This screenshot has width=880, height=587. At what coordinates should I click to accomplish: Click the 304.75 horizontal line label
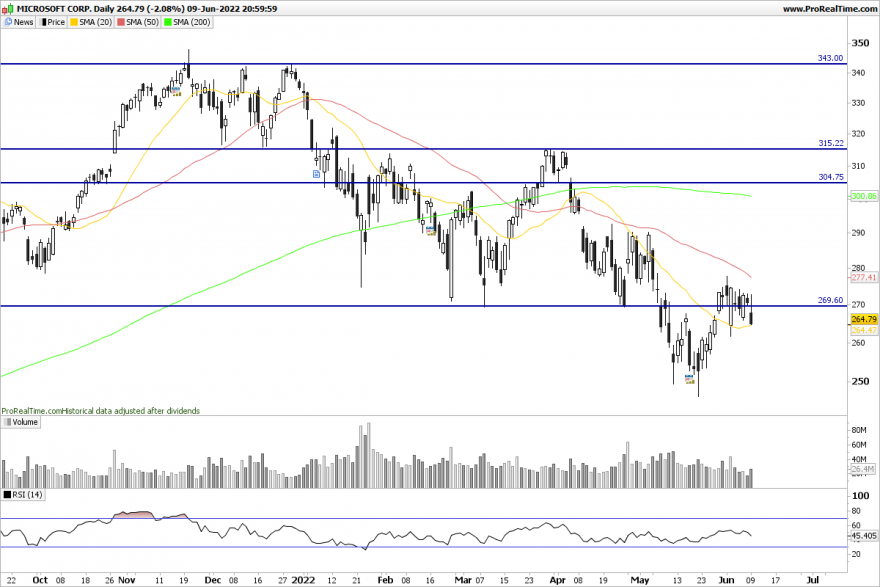point(831,177)
